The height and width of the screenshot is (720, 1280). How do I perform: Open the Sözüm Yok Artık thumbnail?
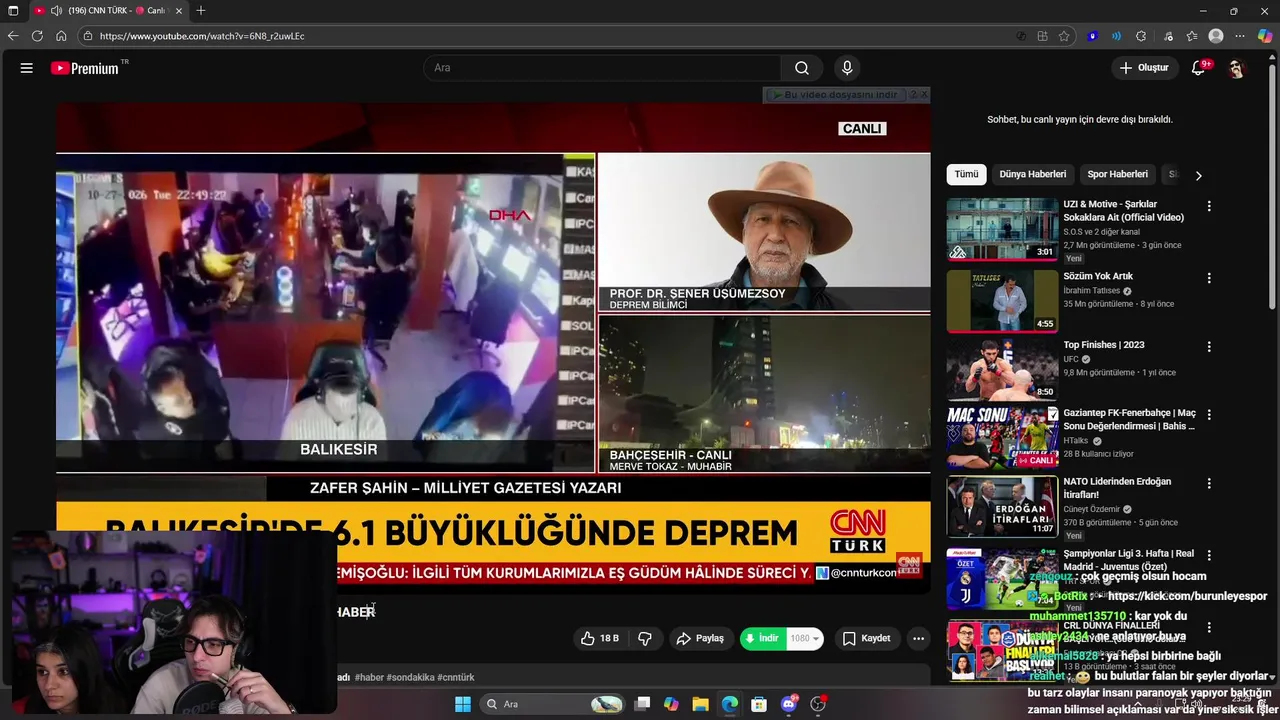pos(1002,301)
